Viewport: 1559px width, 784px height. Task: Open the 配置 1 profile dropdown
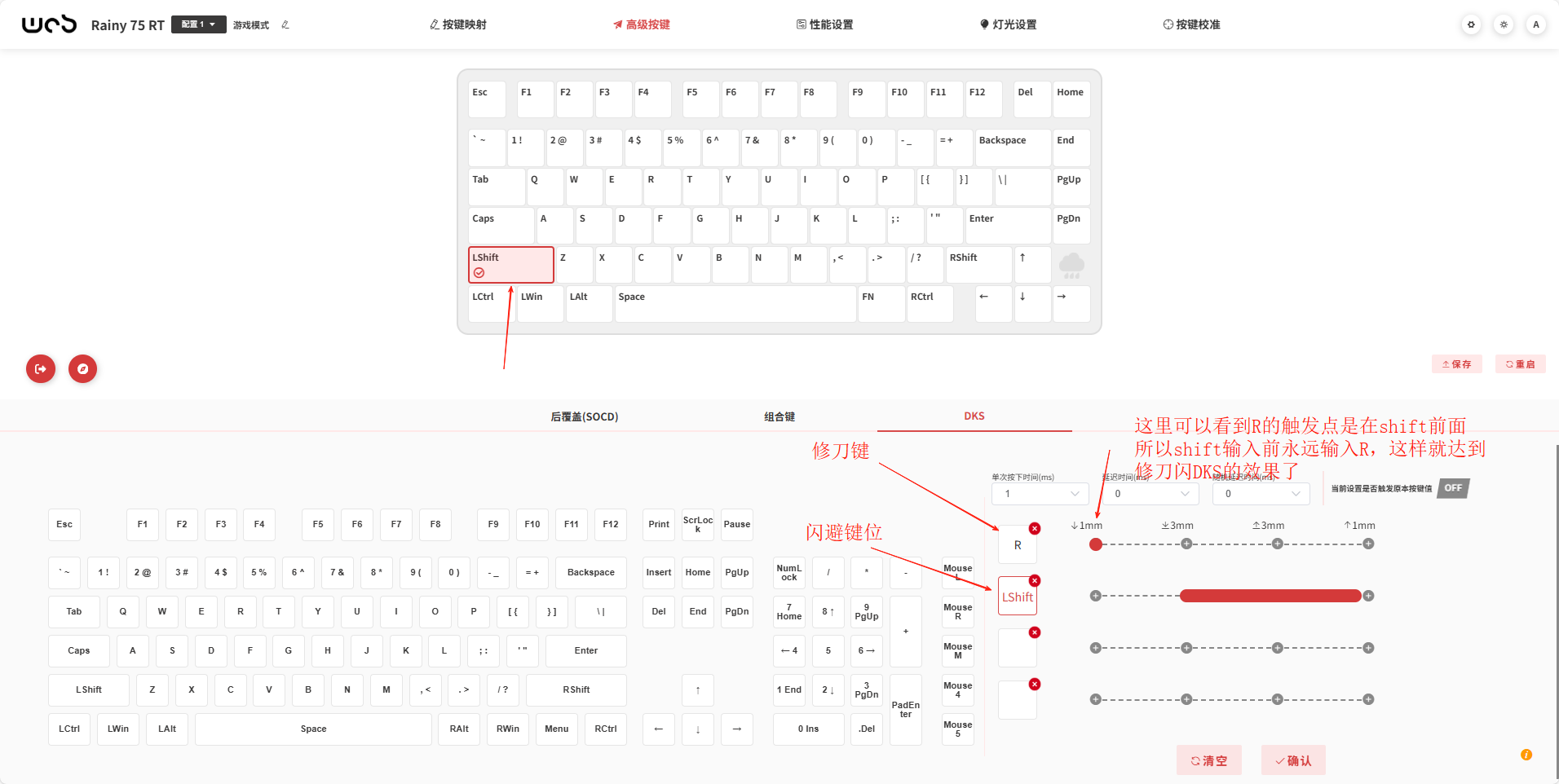point(199,24)
